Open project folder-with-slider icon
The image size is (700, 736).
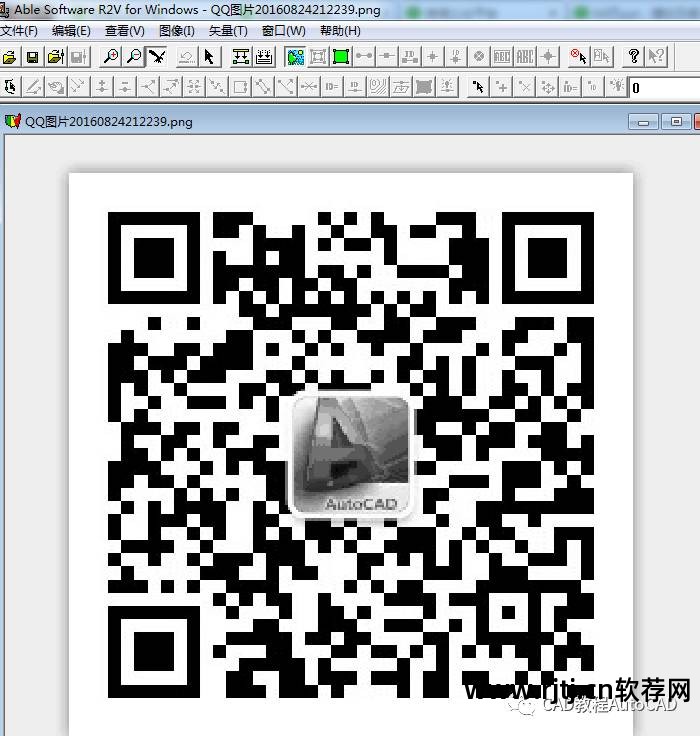tap(56, 57)
